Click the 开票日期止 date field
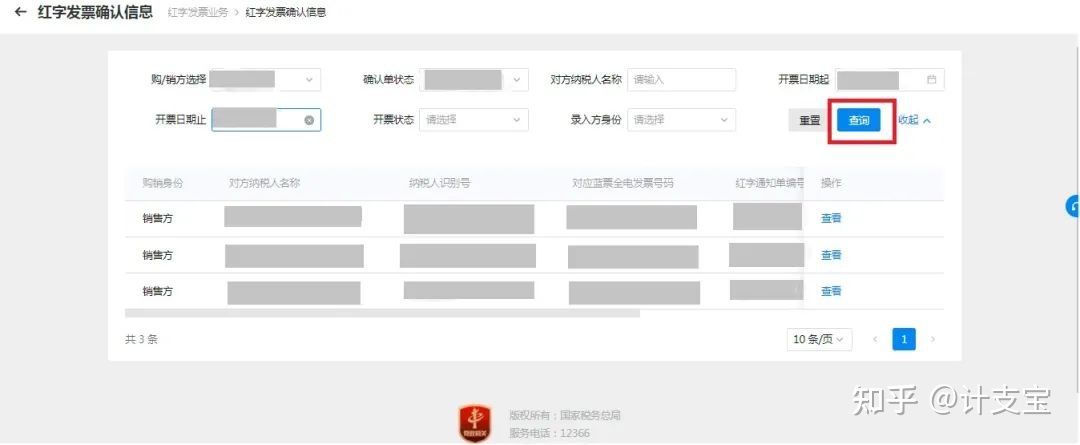The height and width of the screenshot is (445, 1080). pyautogui.click(x=266, y=120)
